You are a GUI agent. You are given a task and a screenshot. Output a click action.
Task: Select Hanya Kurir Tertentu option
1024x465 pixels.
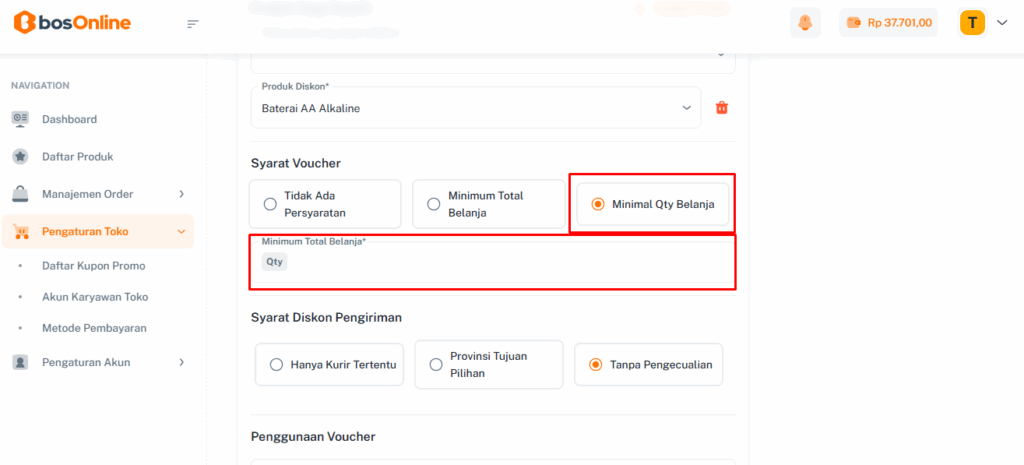tap(276, 365)
